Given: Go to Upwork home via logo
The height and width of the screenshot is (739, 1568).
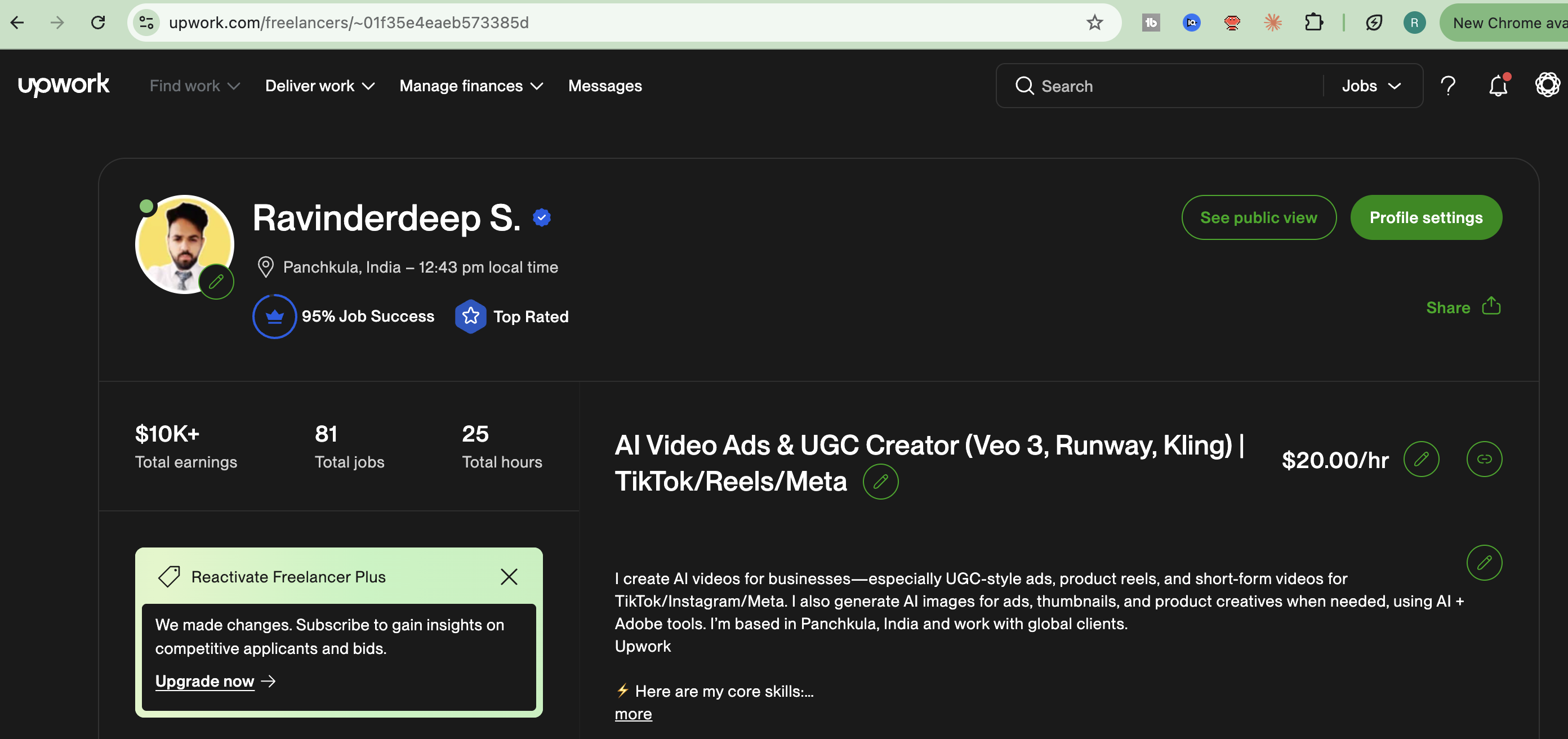Looking at the screenshot, I should tap(64, 84).
